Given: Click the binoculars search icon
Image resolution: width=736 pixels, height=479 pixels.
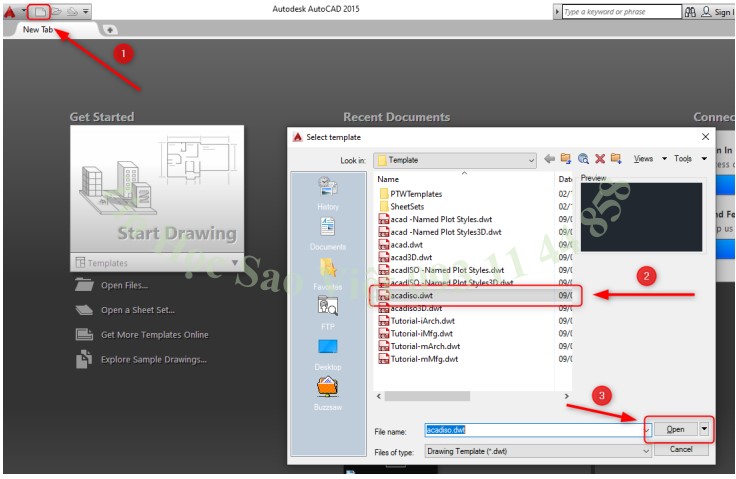Looking at the screenshot, I should pyautogui.click(x=690, y=12).
